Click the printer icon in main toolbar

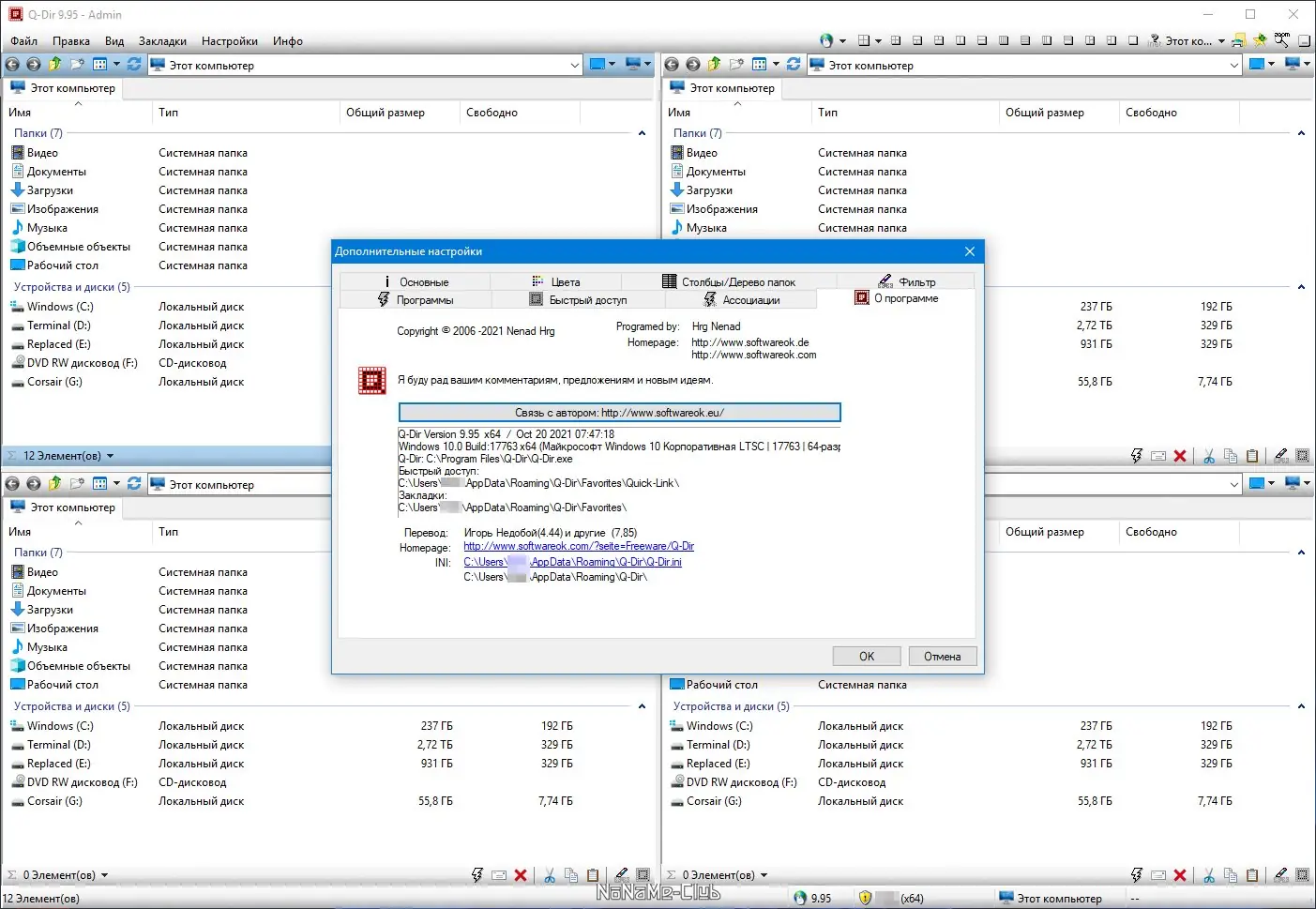click(x=1239, y=40)
